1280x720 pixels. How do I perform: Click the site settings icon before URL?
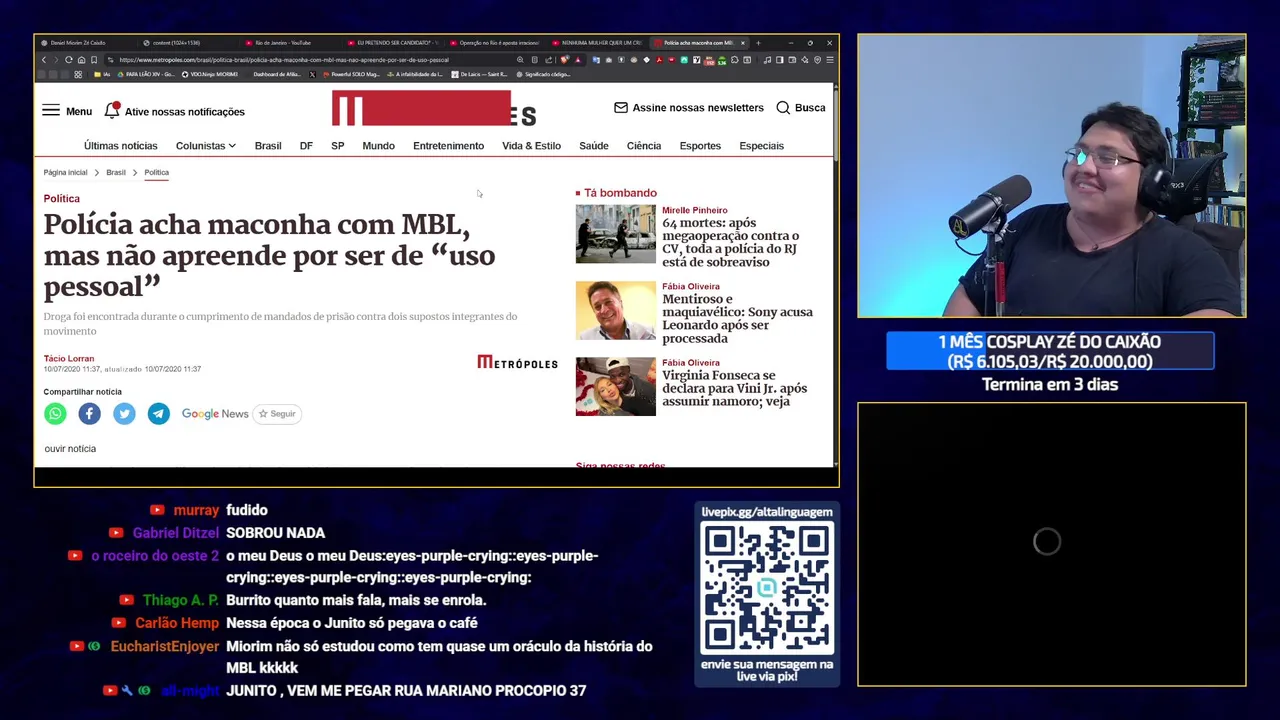tap(110, 60)
